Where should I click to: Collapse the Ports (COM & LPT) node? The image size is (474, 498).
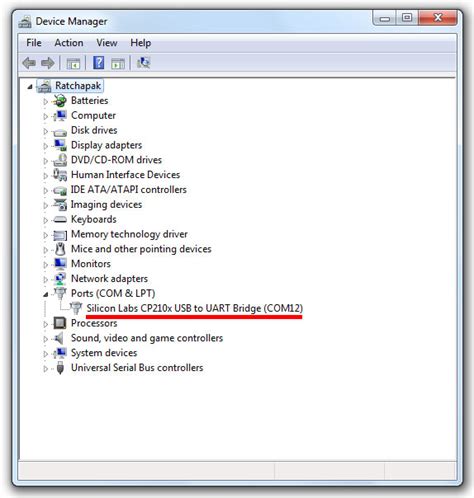click(45, 294)
